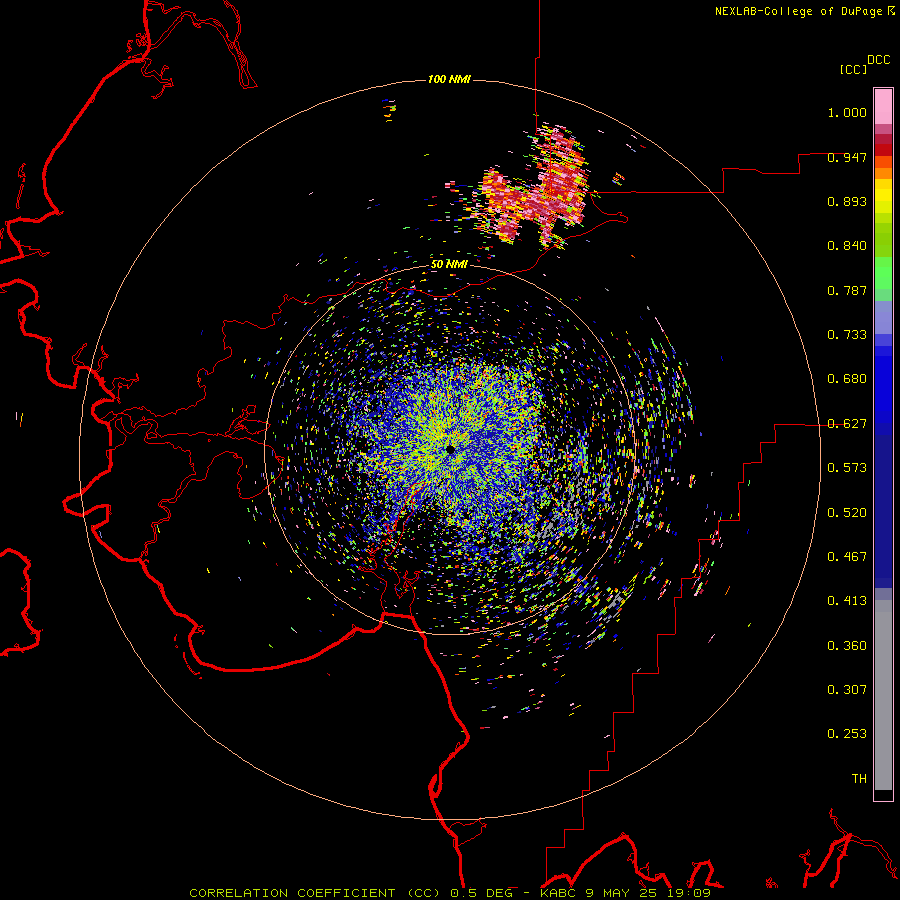Pick the bright green swatch near 0.840 on the color bar

(x=883, y=273)
